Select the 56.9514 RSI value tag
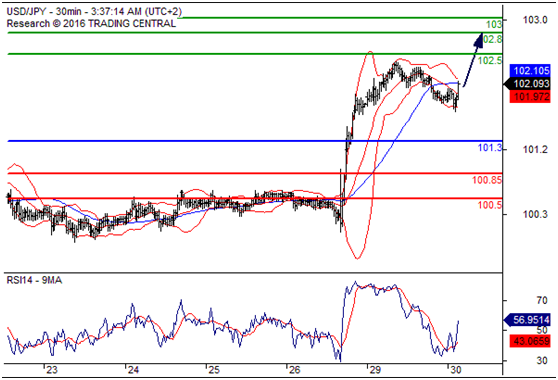Image resolution: width=558 pixels, height=380 pixels. 528,320
